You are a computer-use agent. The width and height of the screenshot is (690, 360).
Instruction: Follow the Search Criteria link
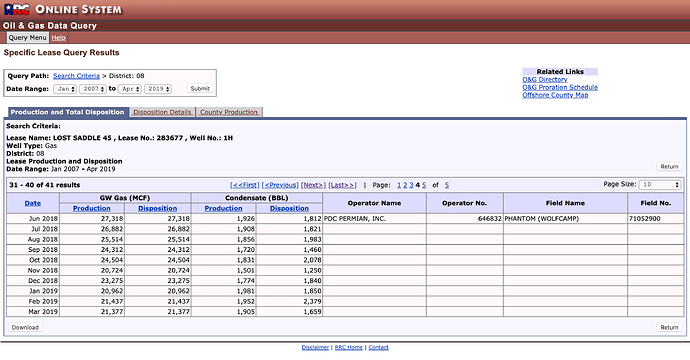(x=77, y=76)
